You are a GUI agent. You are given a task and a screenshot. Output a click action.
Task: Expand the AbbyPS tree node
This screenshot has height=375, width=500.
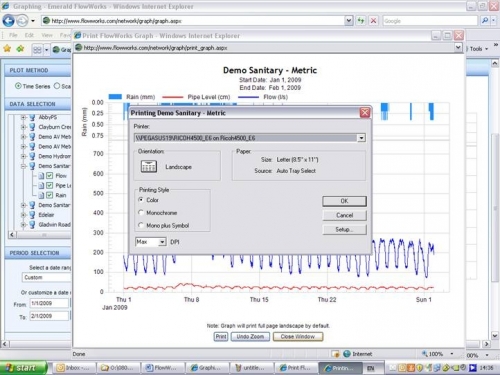pos(23,117)
